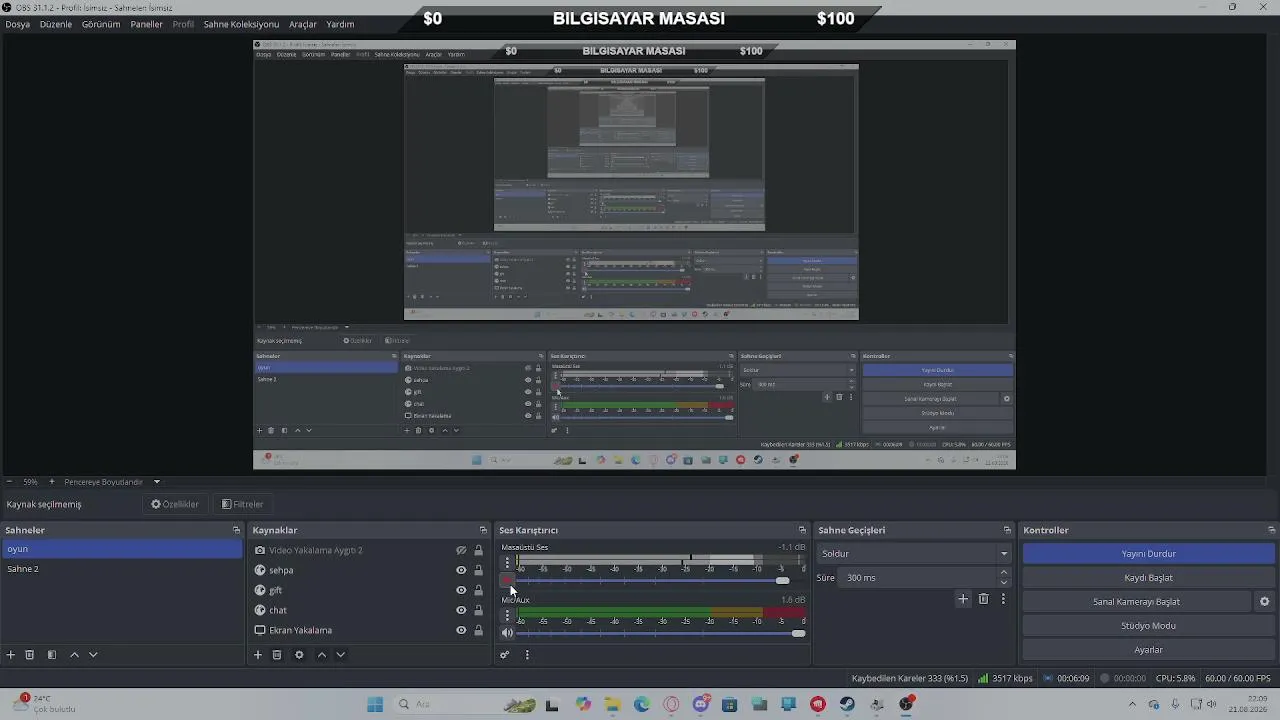Open advanced audio properties gears icon
This screenshot has width=1280, height=720.
pos(505,655)
